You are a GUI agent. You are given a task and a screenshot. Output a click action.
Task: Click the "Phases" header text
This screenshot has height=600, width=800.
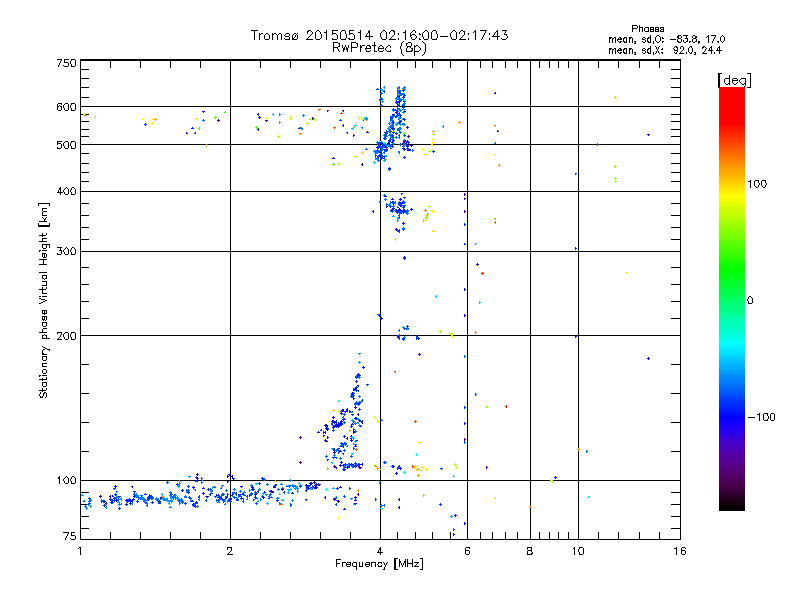[647, 29]
